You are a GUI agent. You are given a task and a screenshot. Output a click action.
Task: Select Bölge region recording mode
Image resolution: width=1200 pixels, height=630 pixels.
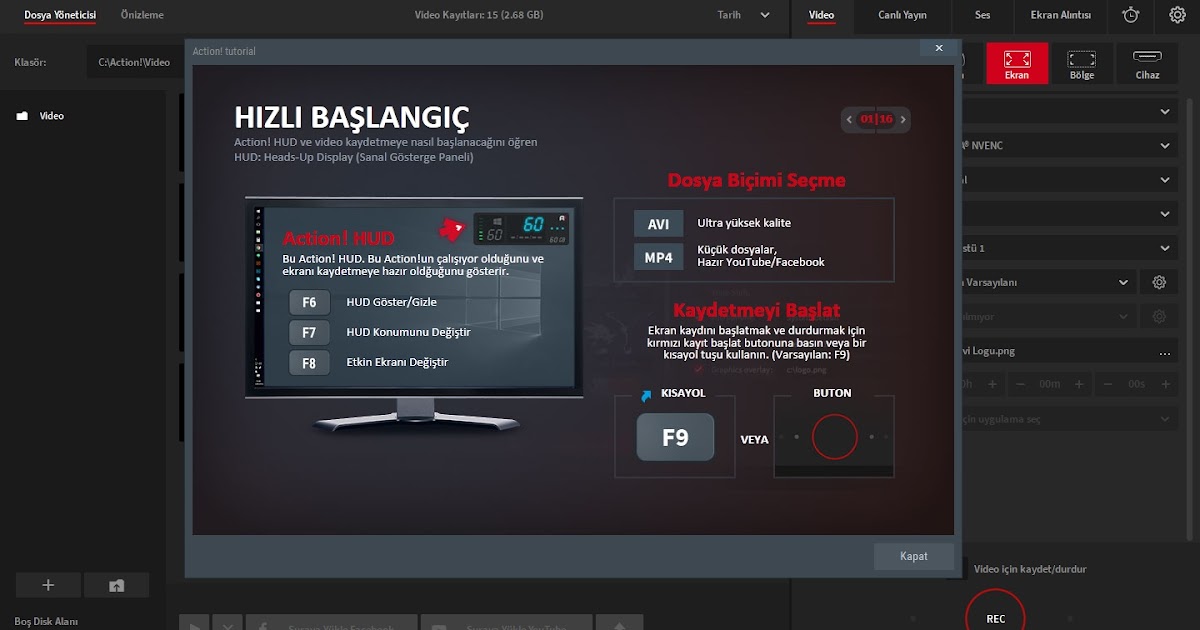coord(1082,62)
